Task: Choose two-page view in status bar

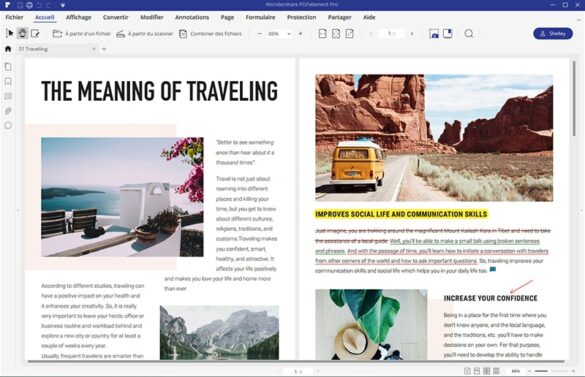Action: coord(487,371)
